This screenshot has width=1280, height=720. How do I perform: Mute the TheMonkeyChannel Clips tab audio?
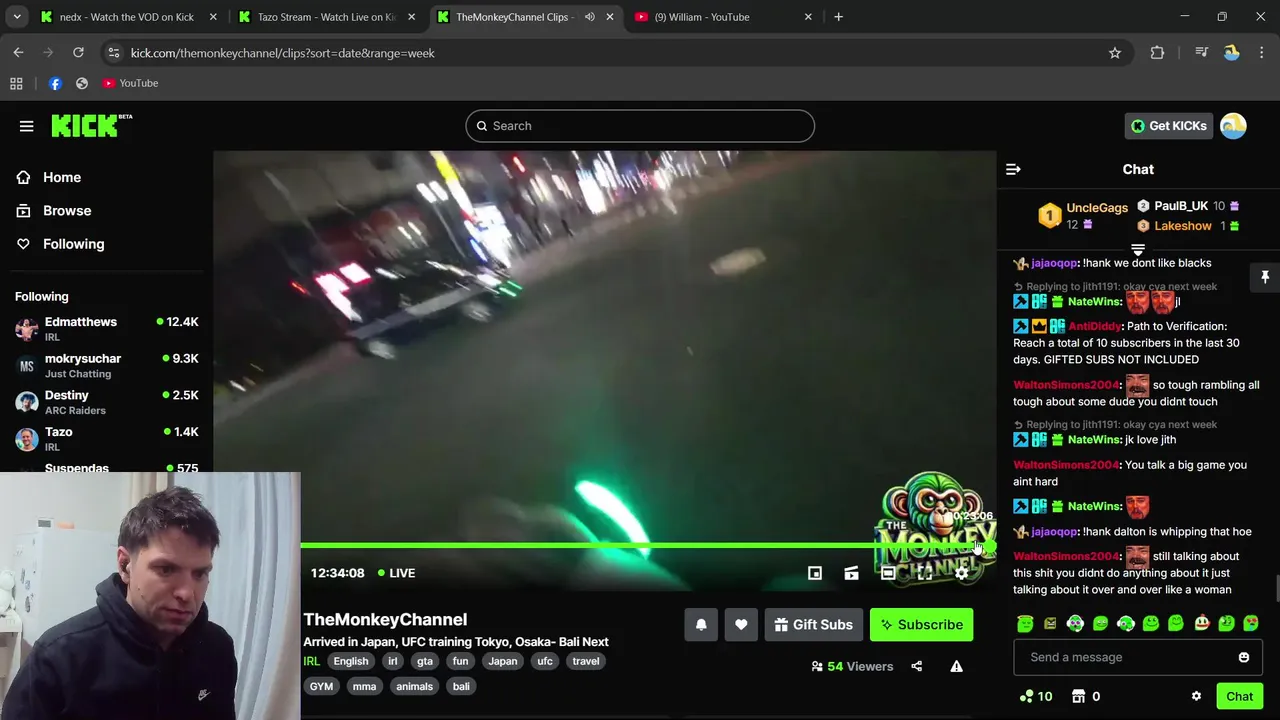tap(589, 17)
